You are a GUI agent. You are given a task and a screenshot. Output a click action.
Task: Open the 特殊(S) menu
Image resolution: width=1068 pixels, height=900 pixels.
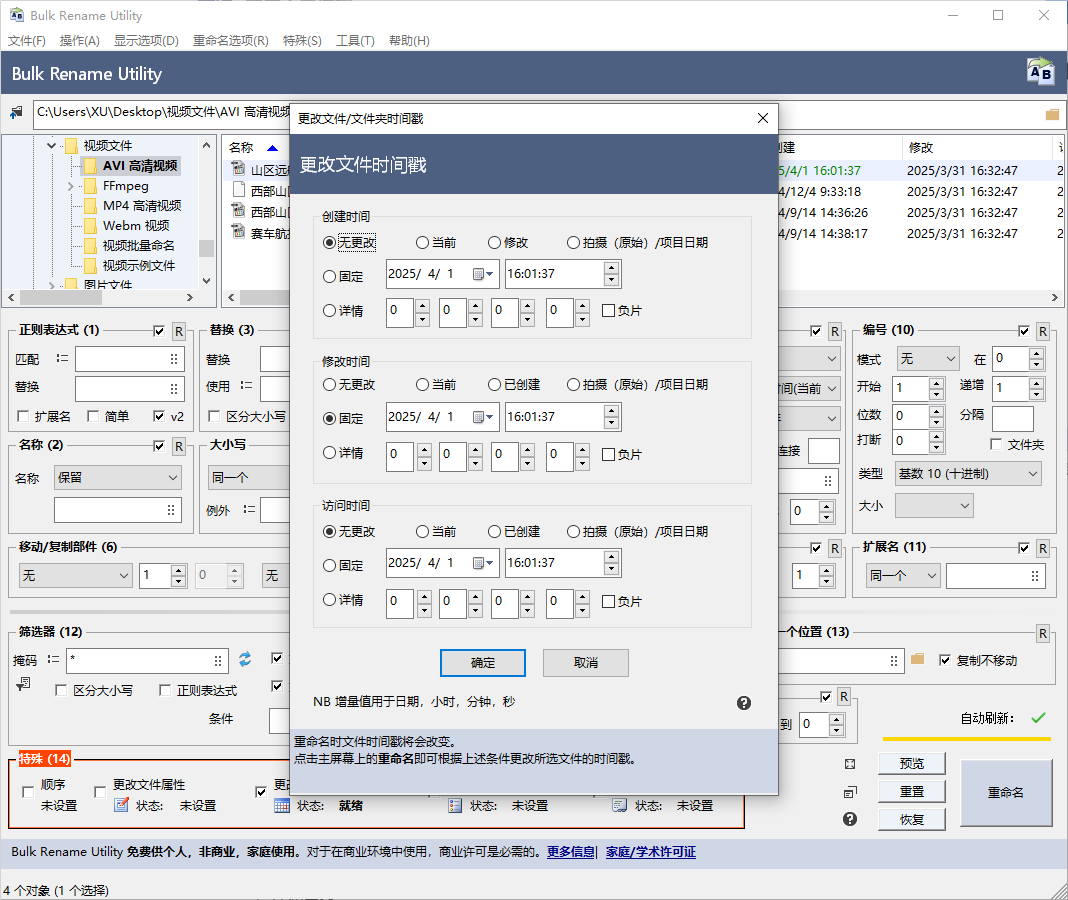[x=302, y=41]
